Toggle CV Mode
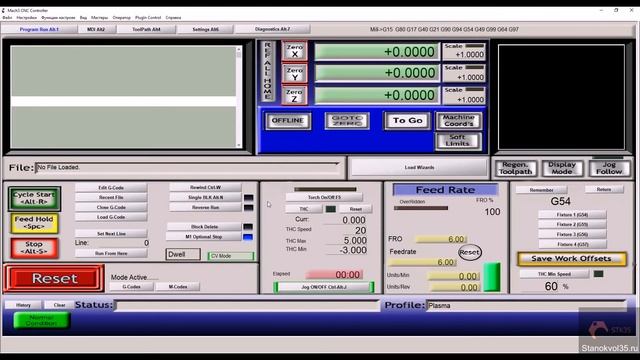640x360 pixels. [231, 256]
